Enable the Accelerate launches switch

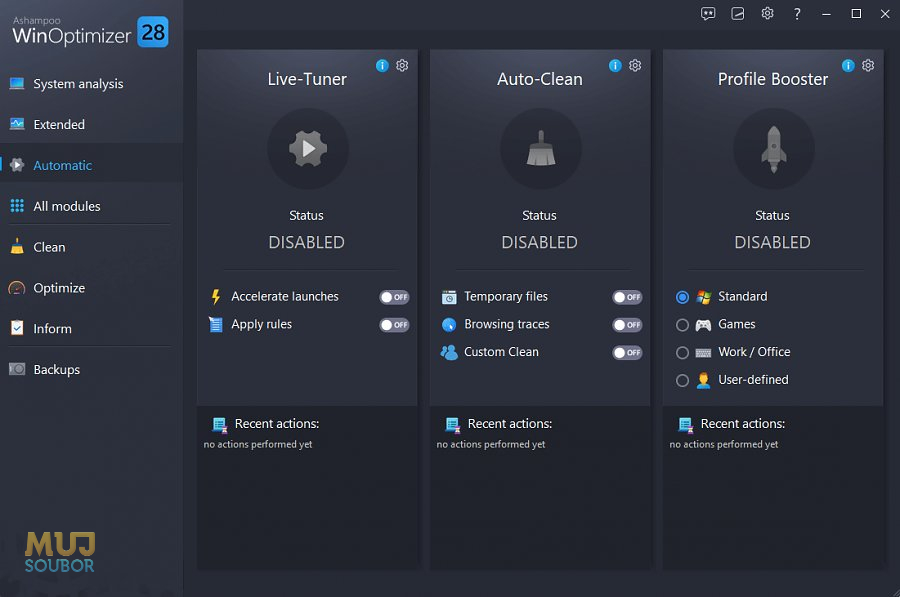394,297
